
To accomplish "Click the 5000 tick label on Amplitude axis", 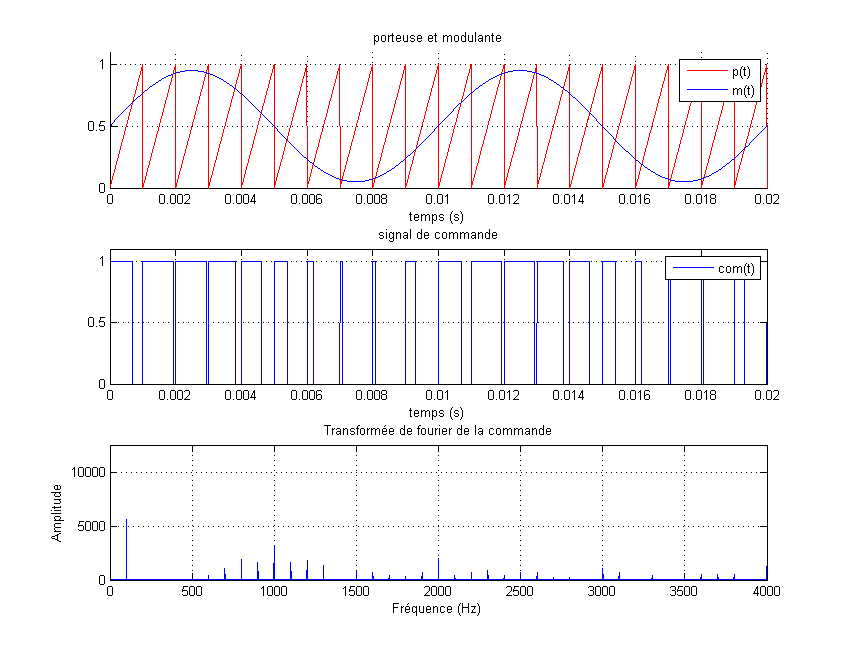I will tap(90, 526).
